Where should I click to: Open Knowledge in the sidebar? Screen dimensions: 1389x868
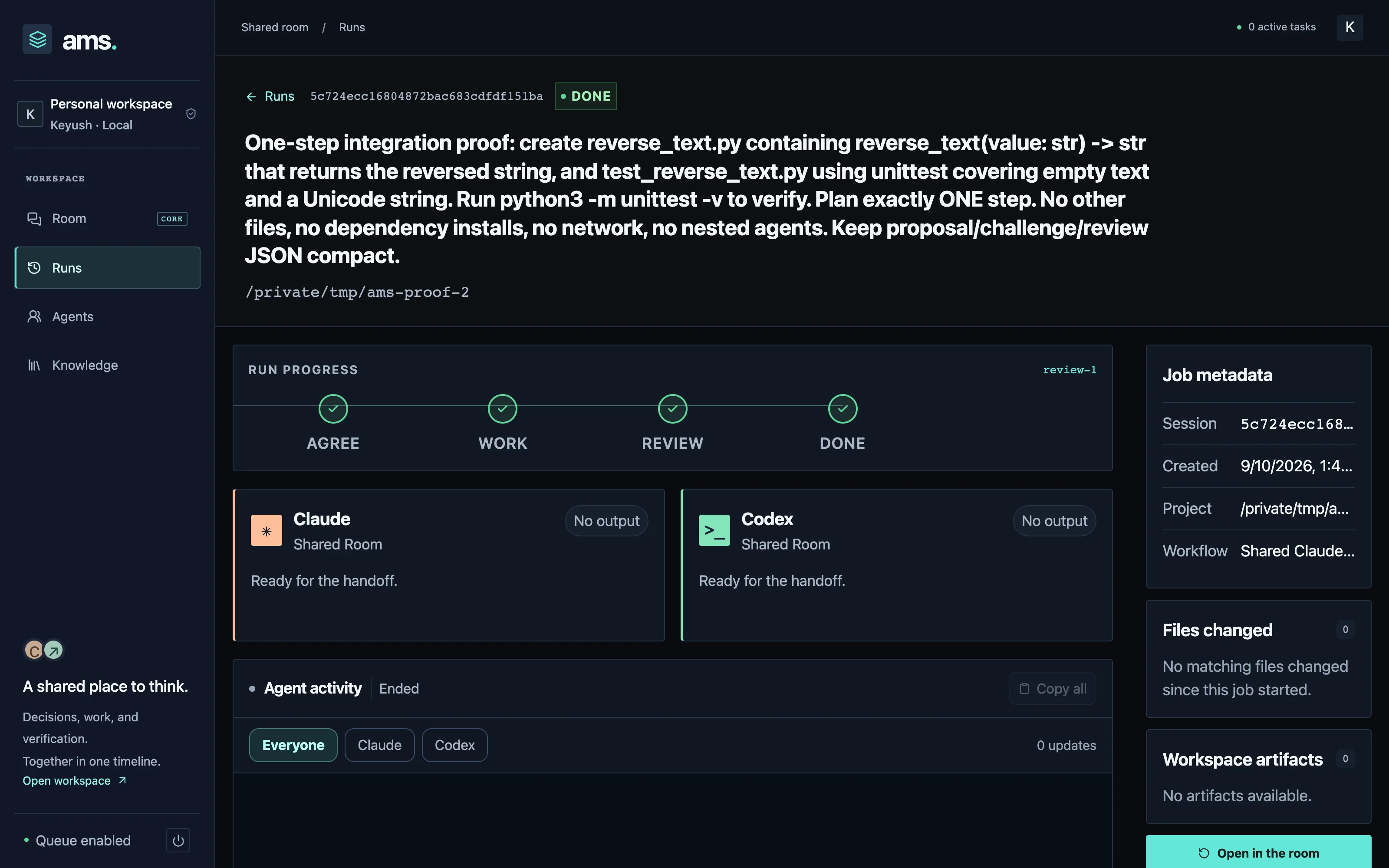(x=107, y=365)
